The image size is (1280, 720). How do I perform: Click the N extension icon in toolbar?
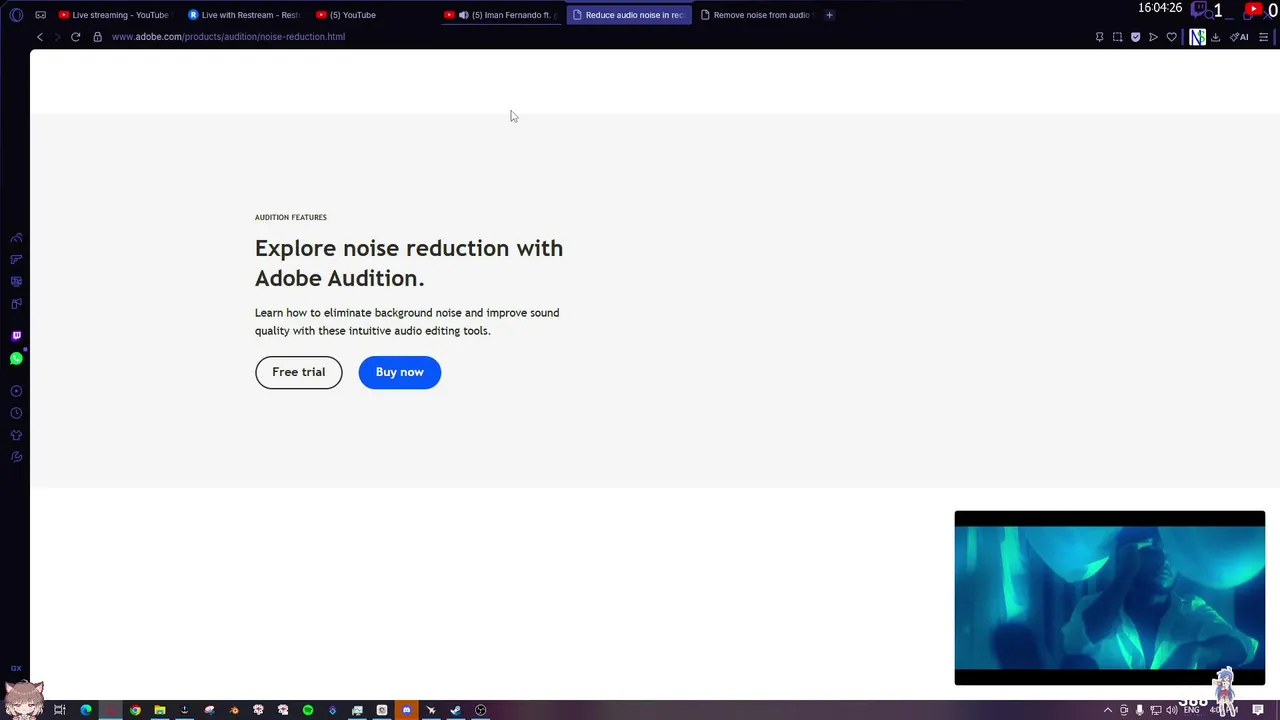click(x=1197, y=37)
